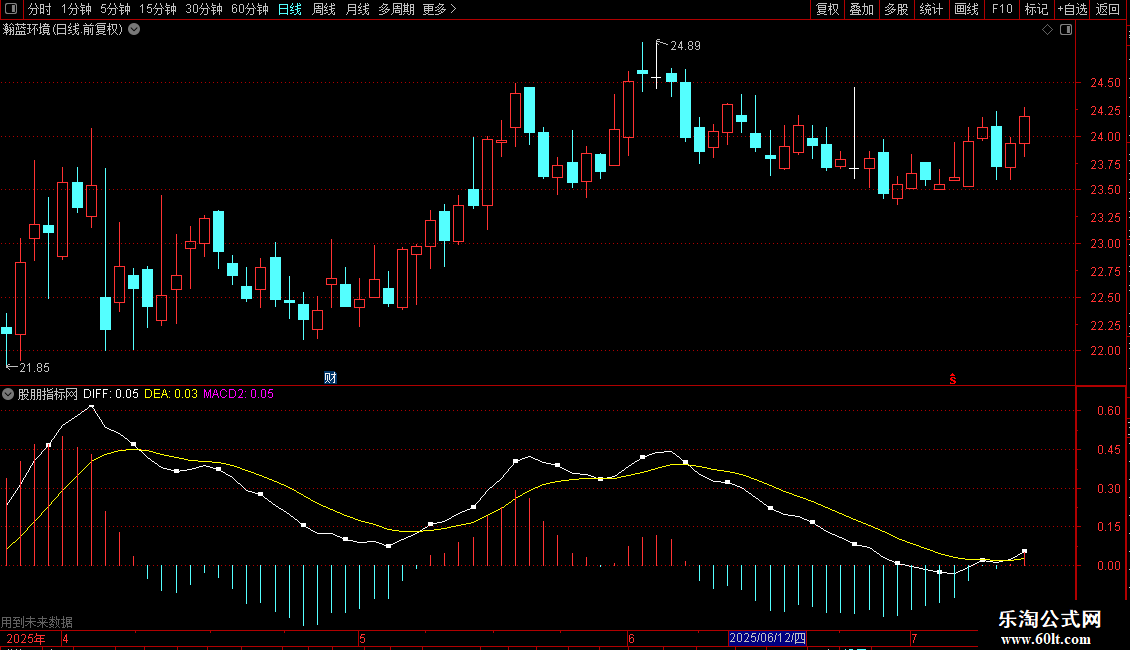Toggle the left side panel icon
The image size is (1130, 650).
(x=11, y=9)
